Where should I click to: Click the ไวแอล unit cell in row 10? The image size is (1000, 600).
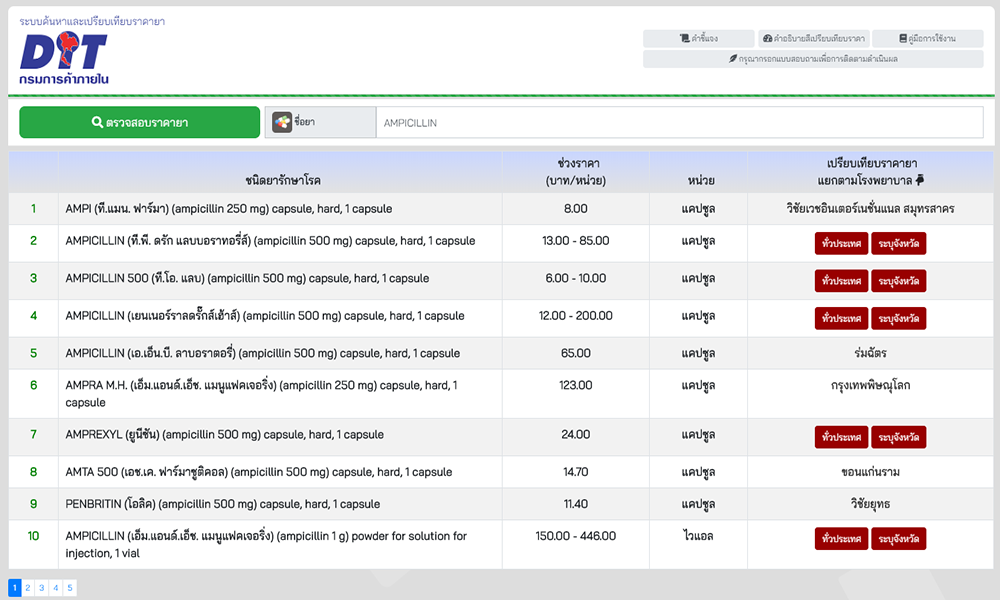(x=698, y=536)
